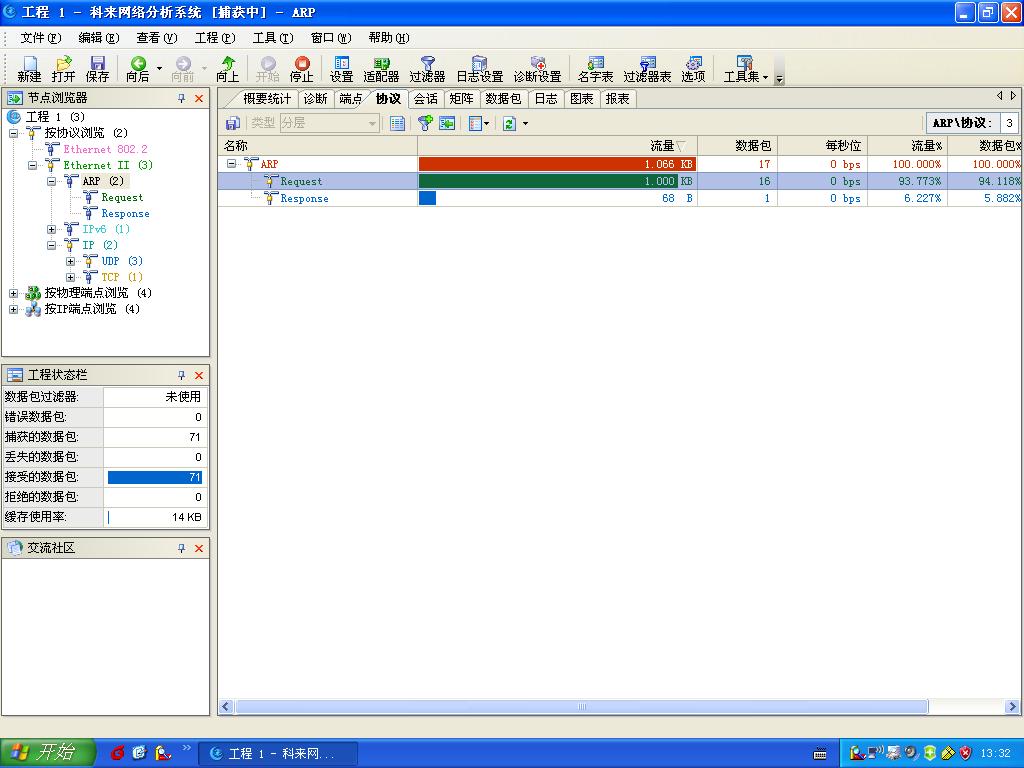Image resolution: width=1024 pixels, height=768 pixels.
Task: Select the Response row in protocol table
Action: [304, 198]
